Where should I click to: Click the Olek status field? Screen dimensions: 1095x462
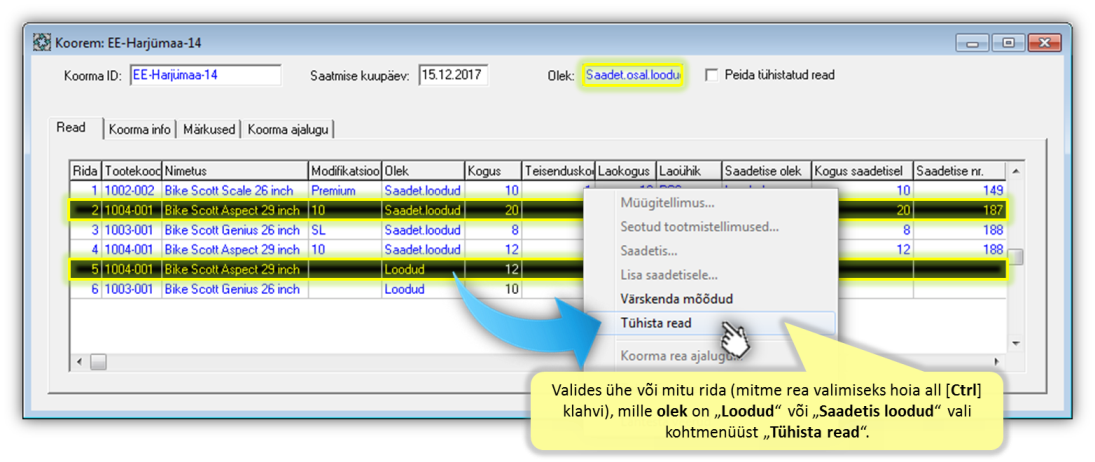632,75
